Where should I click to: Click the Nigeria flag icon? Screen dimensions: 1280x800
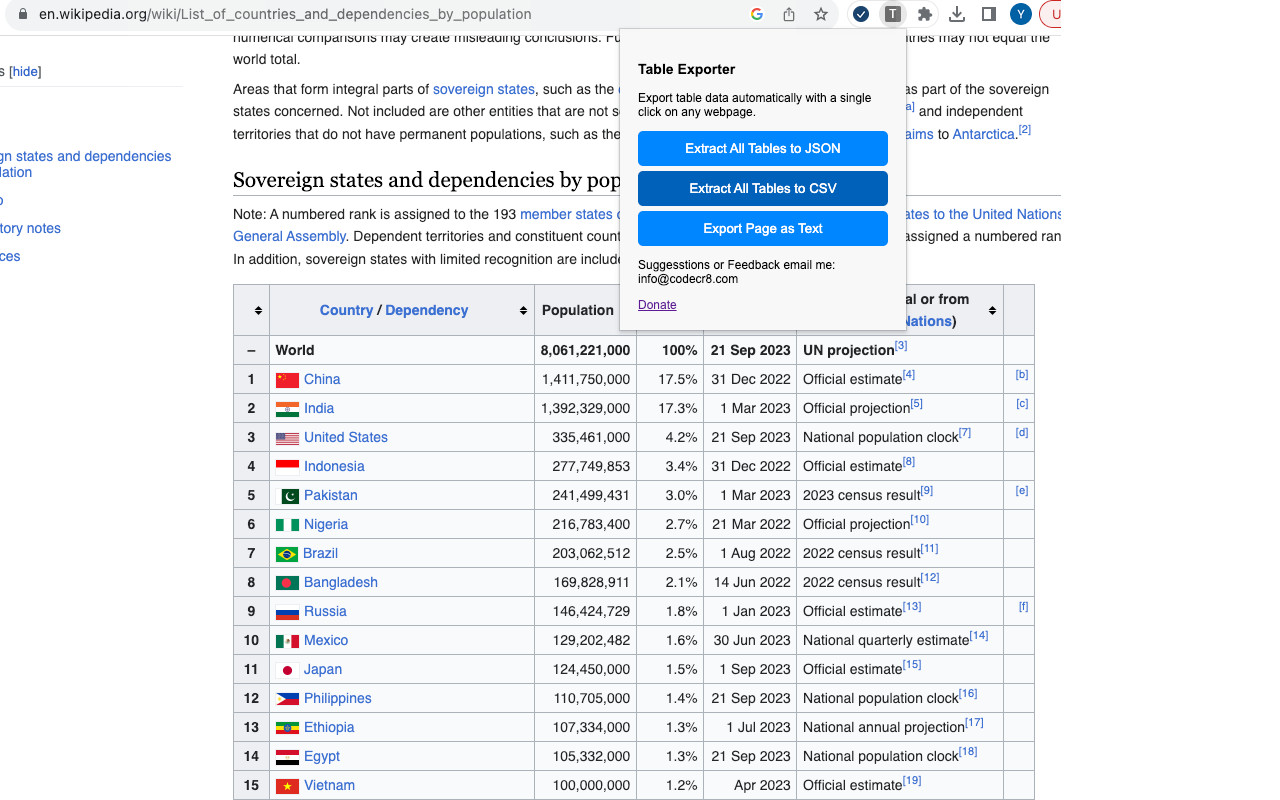[287, 525]
